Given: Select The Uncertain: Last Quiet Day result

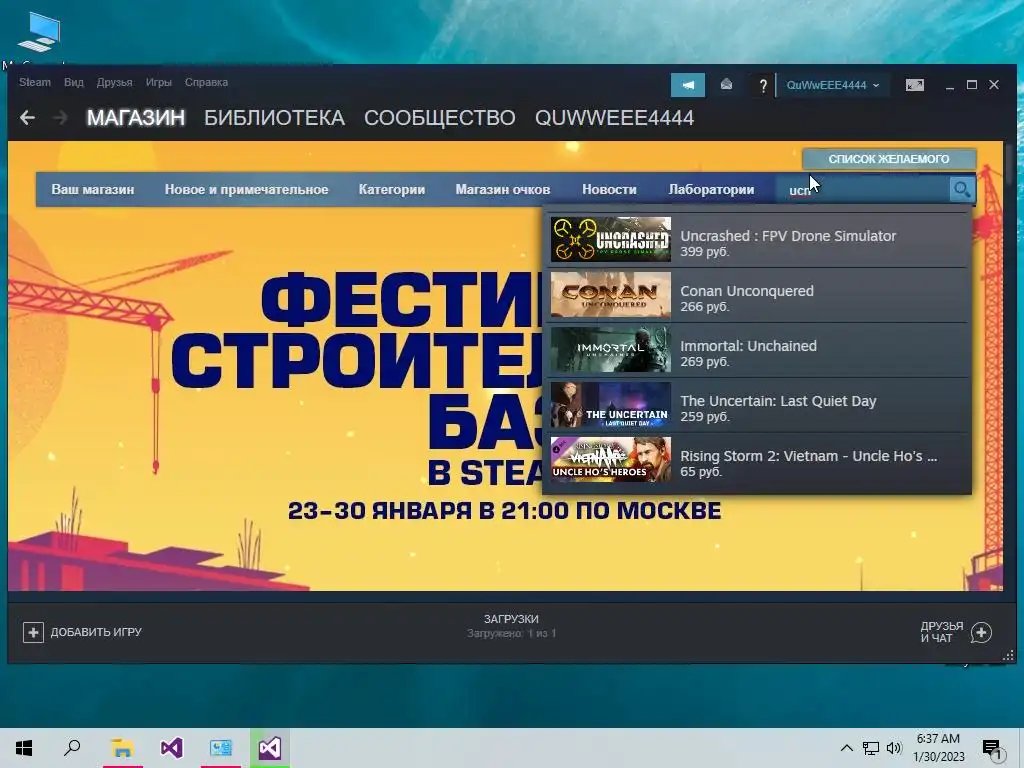Looking at the screenshot, I should point(758,405).
